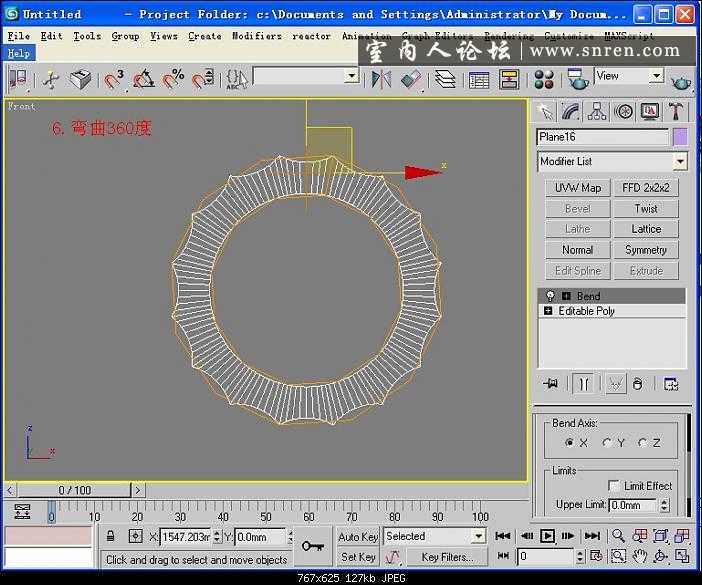Toggle the Selection Lock padlock icon
Image resolution: width=702 pixels, height=585 pixels.
click(x=110, y=536)
